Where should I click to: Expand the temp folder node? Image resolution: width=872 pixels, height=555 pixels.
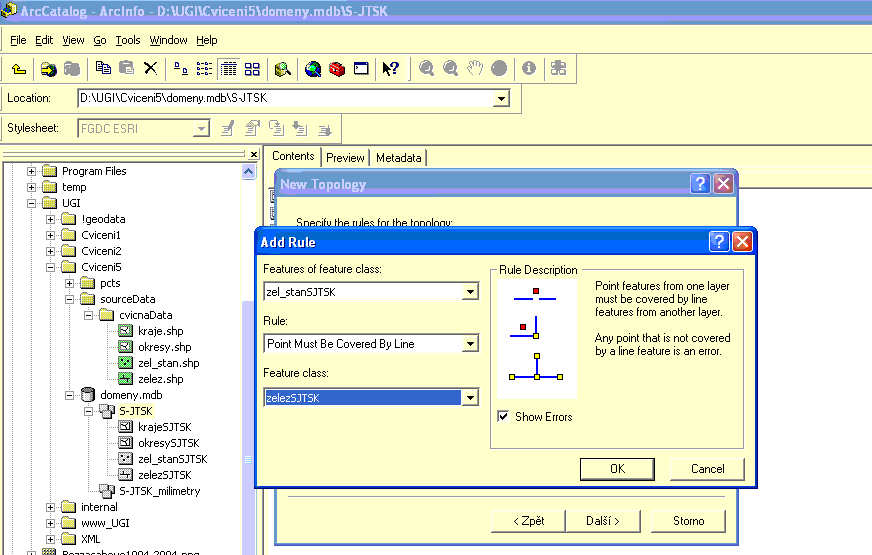[31, 187]
